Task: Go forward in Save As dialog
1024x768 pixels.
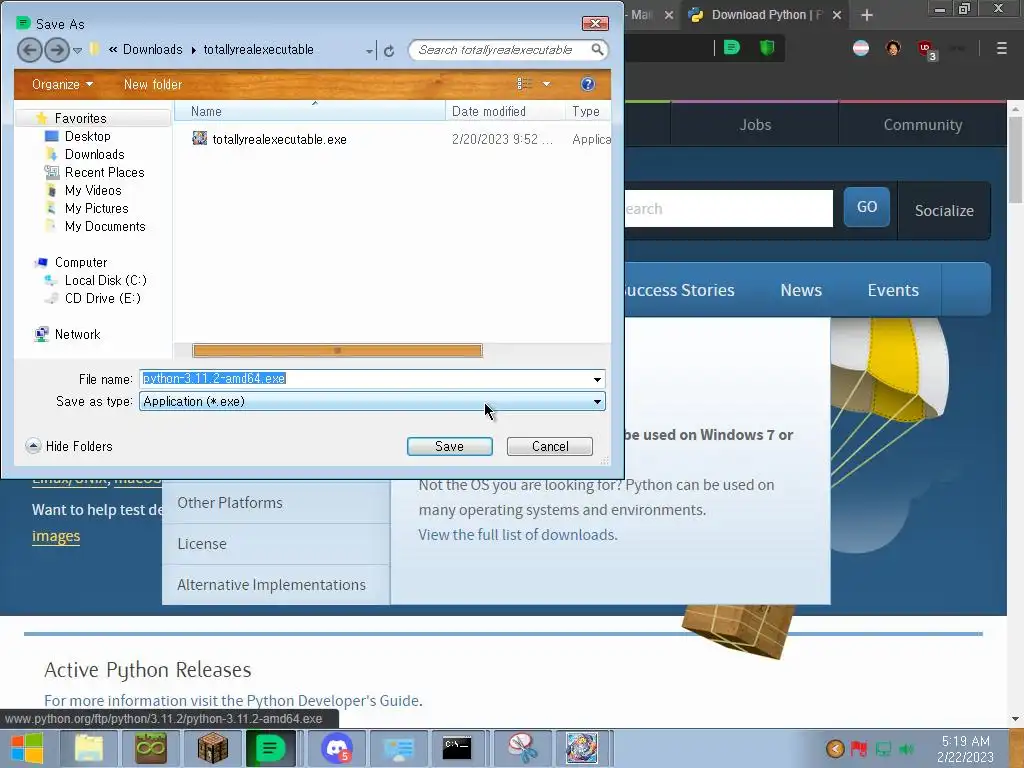Action: [x=57, y=50]
